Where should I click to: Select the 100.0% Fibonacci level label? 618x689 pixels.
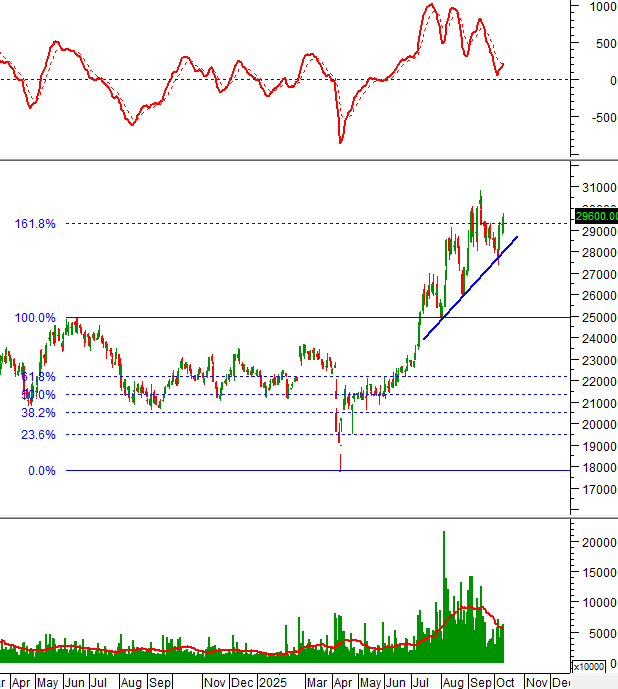point(35,318)
